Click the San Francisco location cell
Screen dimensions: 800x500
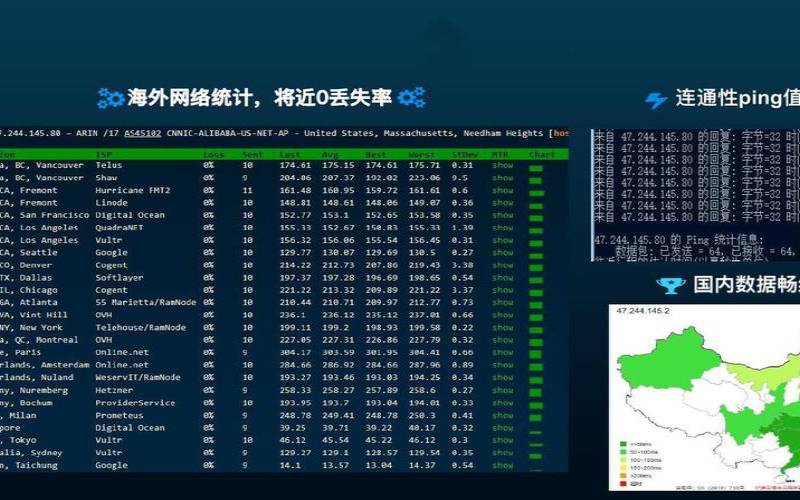point(44,215)
